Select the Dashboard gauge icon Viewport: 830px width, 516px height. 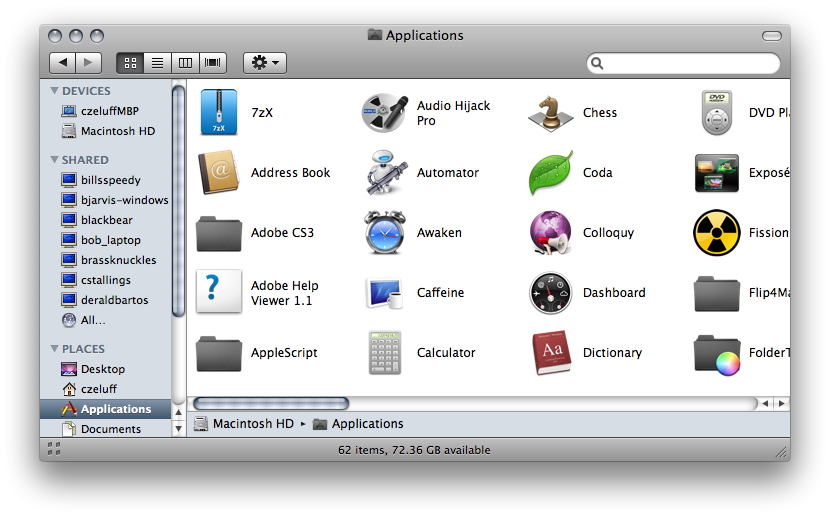point(551,293)
